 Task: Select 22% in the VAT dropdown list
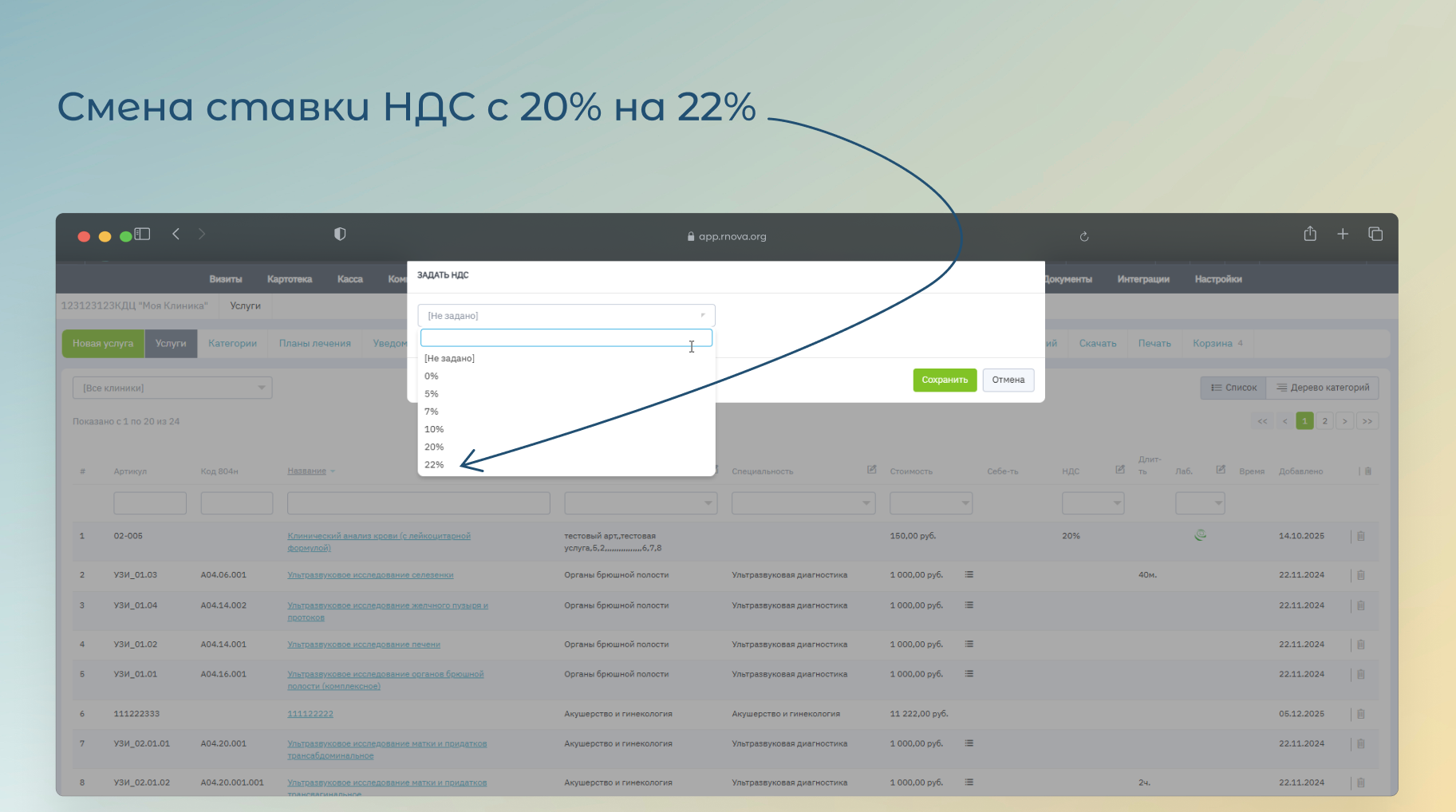435,465
